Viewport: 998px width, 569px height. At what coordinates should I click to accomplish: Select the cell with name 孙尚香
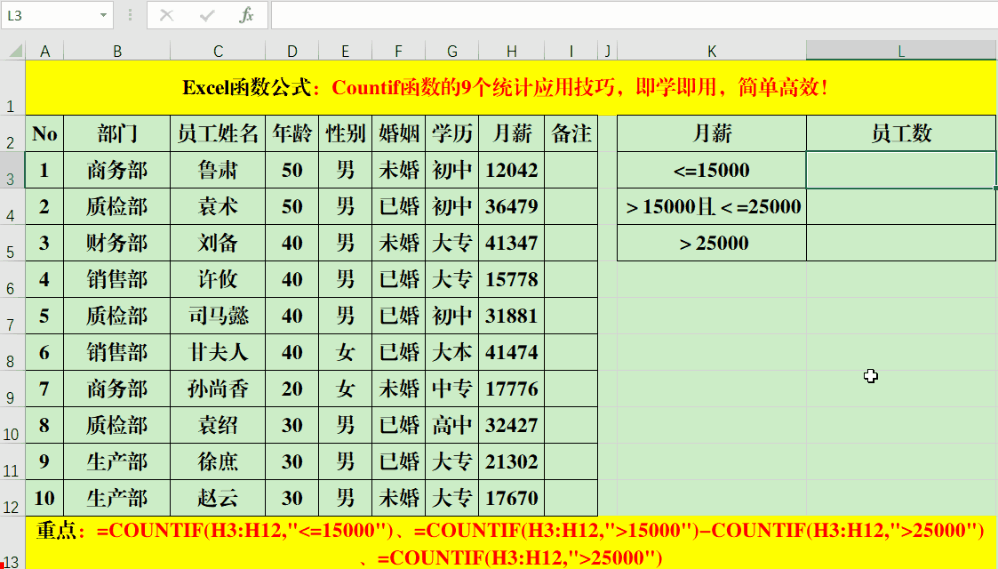(218, 389)
